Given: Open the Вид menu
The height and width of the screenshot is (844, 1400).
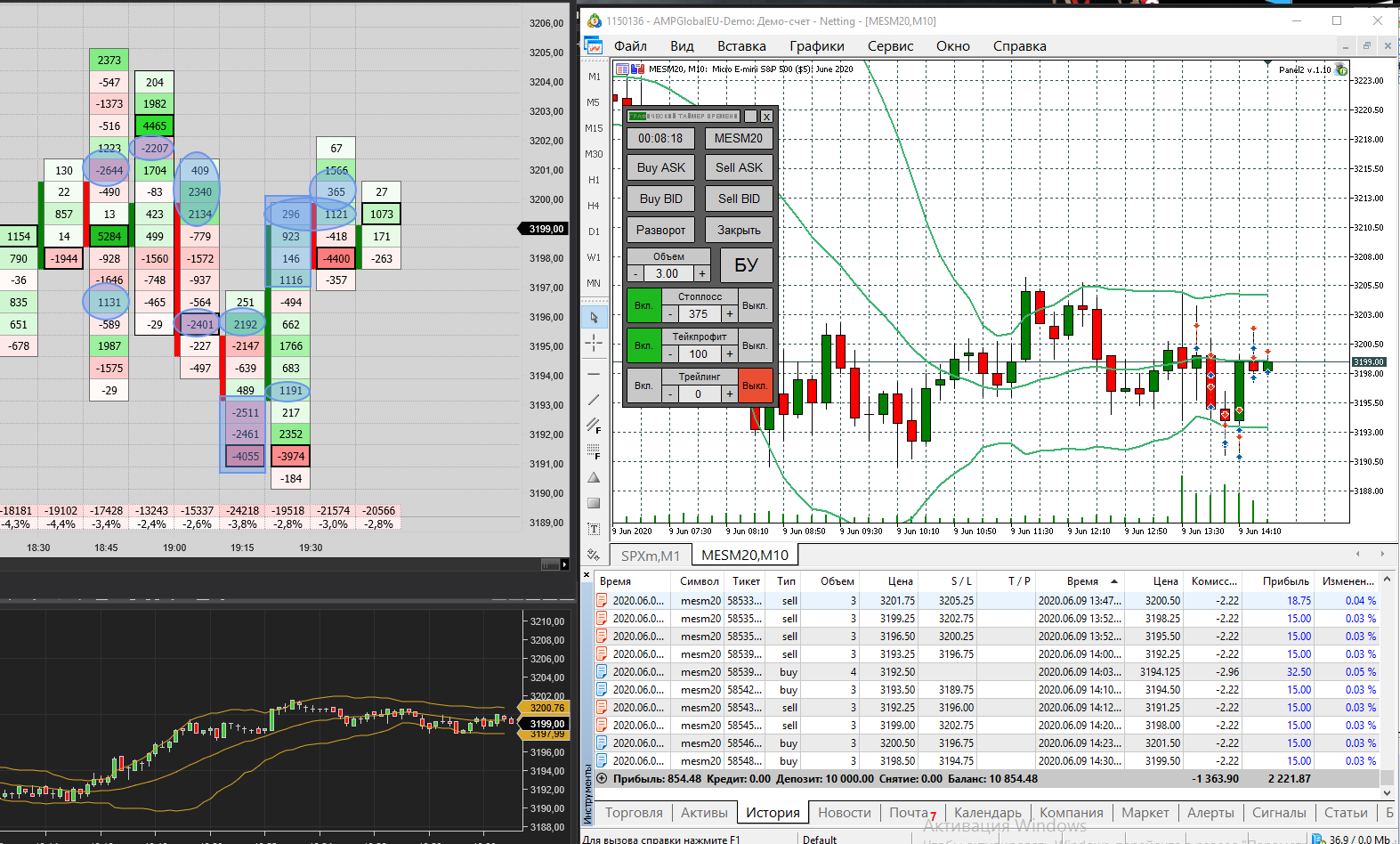Looking at the screenshot, I should tap(682, 46).
